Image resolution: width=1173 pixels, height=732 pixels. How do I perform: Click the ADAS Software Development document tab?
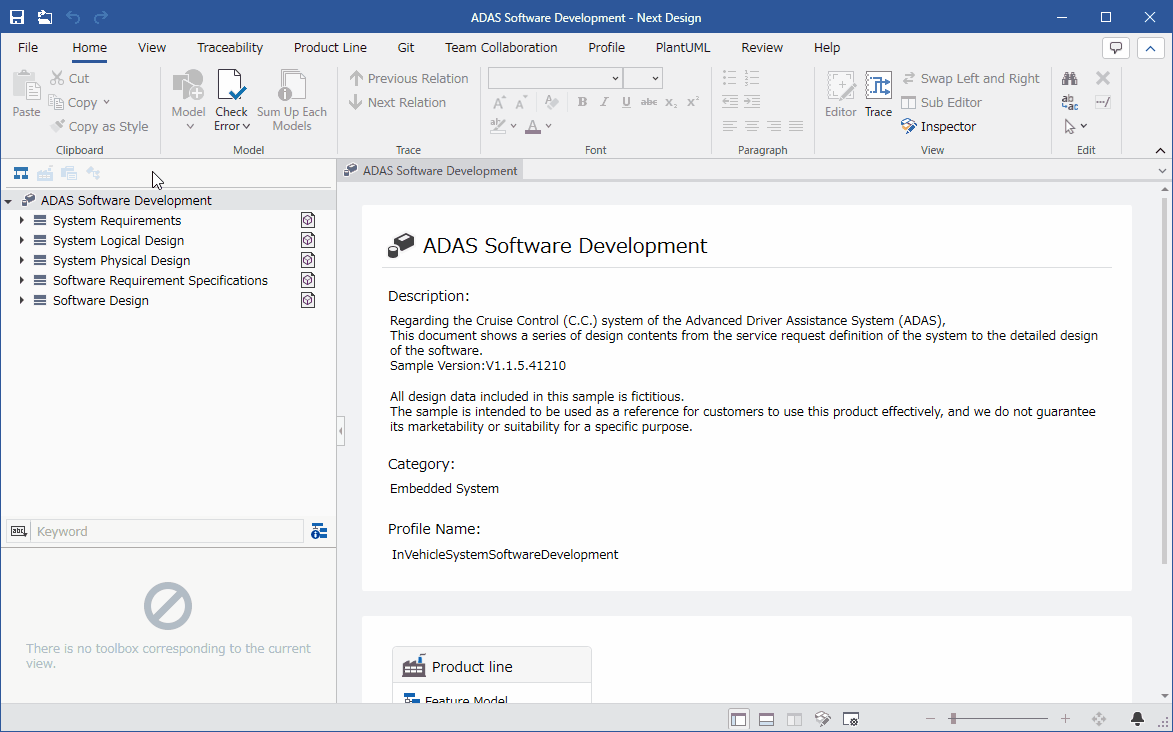(x=431, y=171)
